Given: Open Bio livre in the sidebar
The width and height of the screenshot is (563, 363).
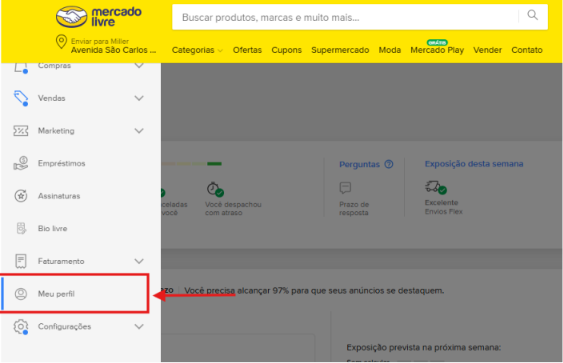Looking at the screenshot, I should 52,228.
